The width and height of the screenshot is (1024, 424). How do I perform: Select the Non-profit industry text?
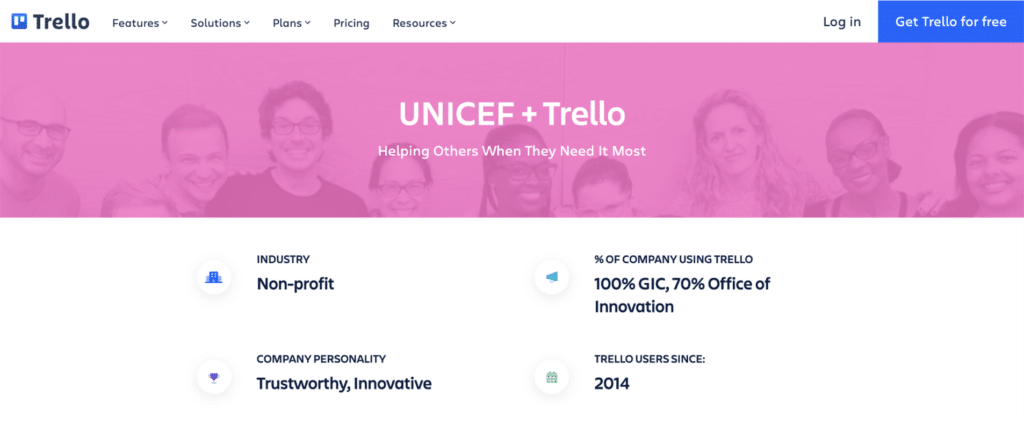tap(295, 283)
